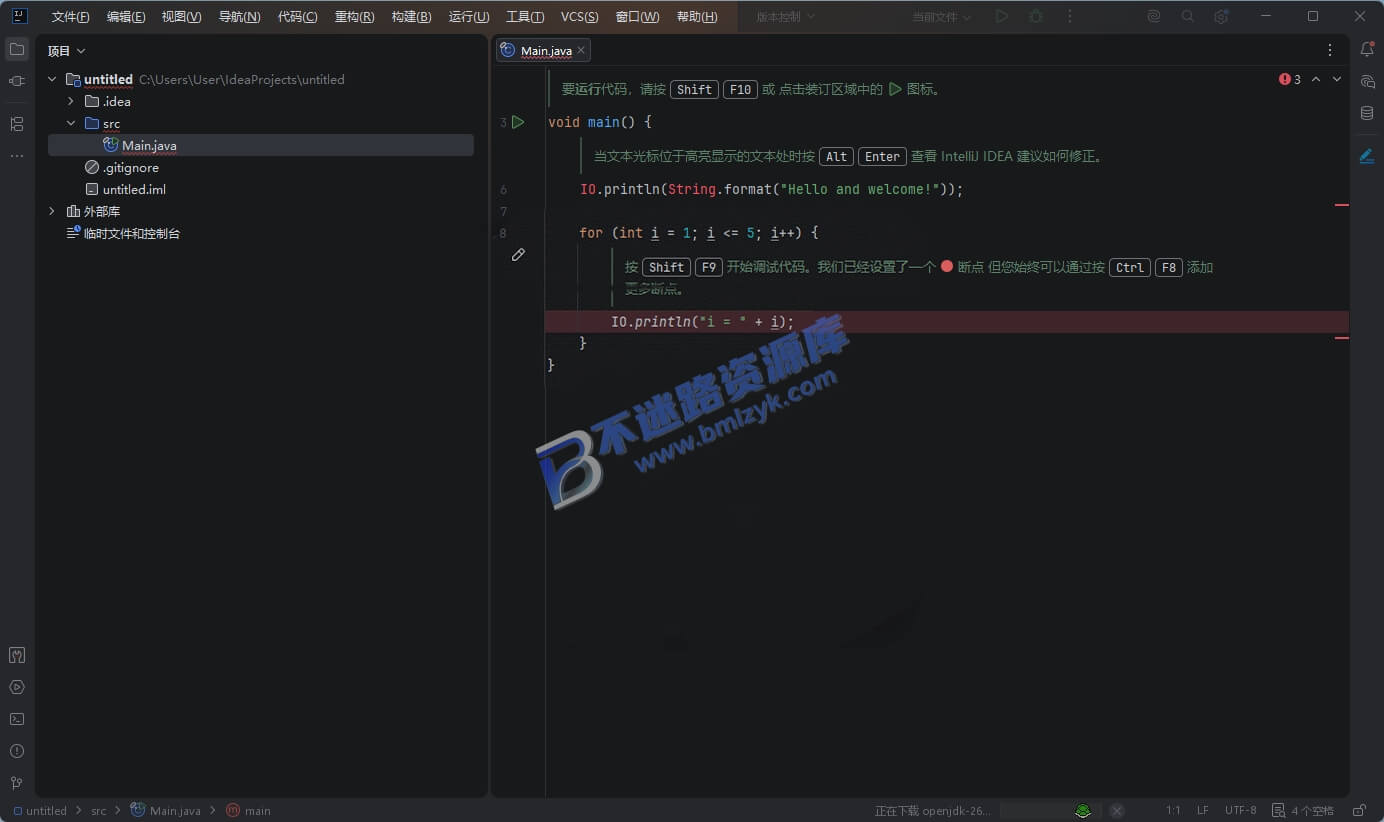Open the Notifications bell icon
This screenshot has height=822, width=1384.
pyautogui.click(x=1367, y=49)
